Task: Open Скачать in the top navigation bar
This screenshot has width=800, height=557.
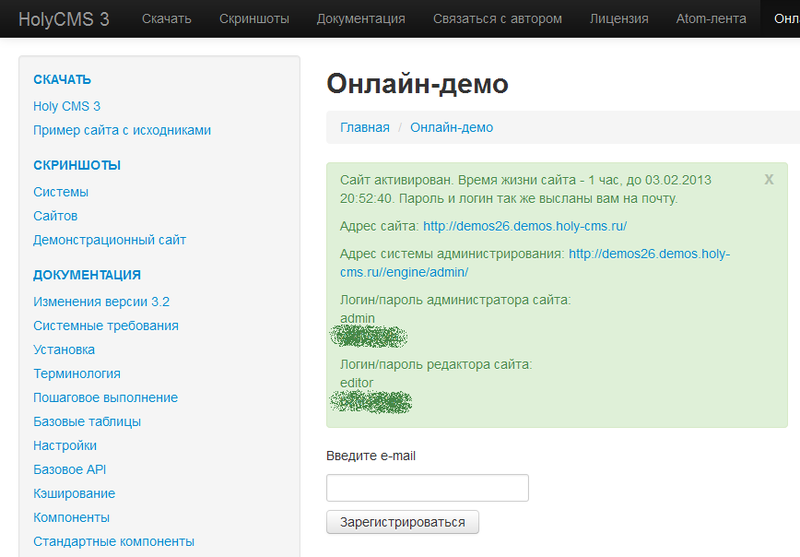Action: click(166, 19)
